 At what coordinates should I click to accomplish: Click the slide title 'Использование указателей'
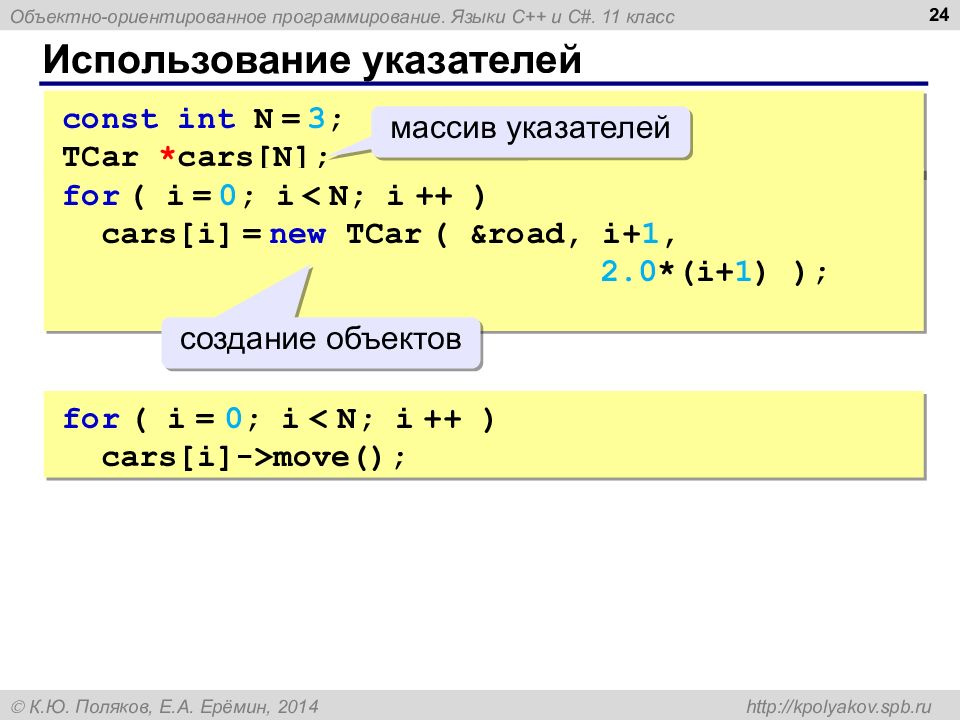click(312, 61)
